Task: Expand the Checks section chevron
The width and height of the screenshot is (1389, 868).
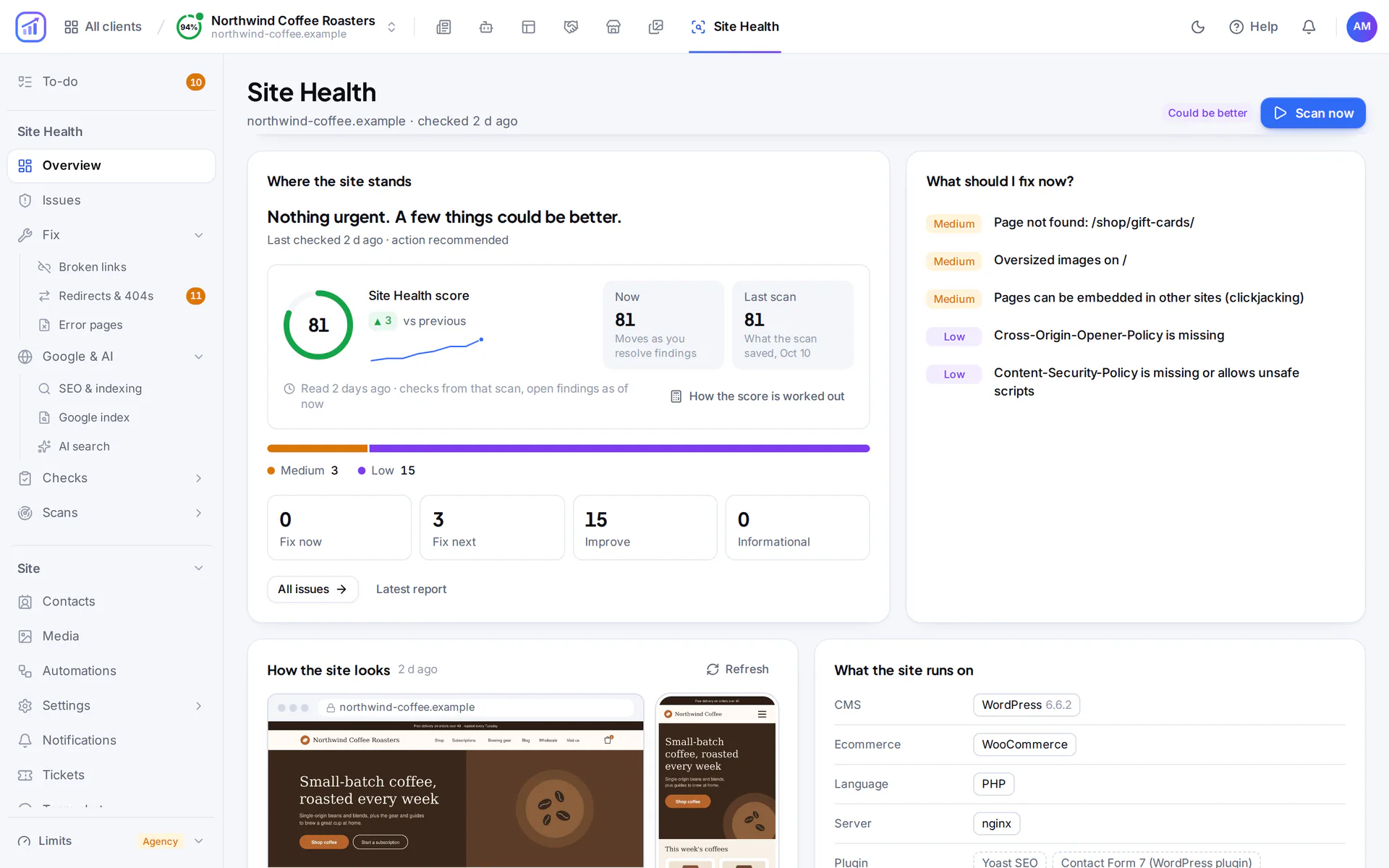Action: tap(198, 478)
